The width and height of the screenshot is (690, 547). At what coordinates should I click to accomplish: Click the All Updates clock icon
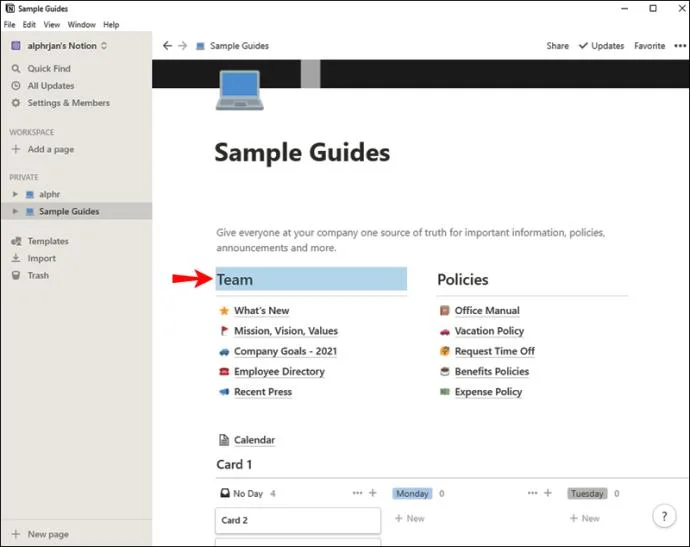point(16,86)
